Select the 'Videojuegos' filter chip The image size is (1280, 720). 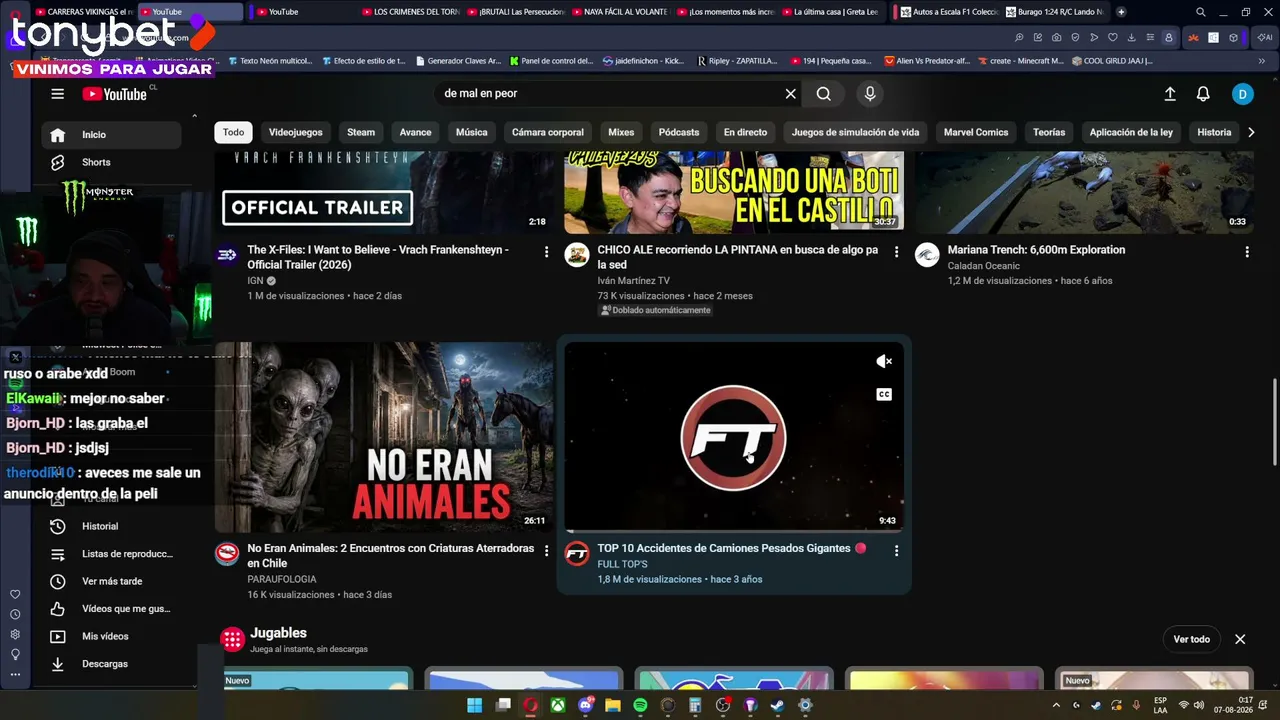pyautogui.click(x=296, y=132)
